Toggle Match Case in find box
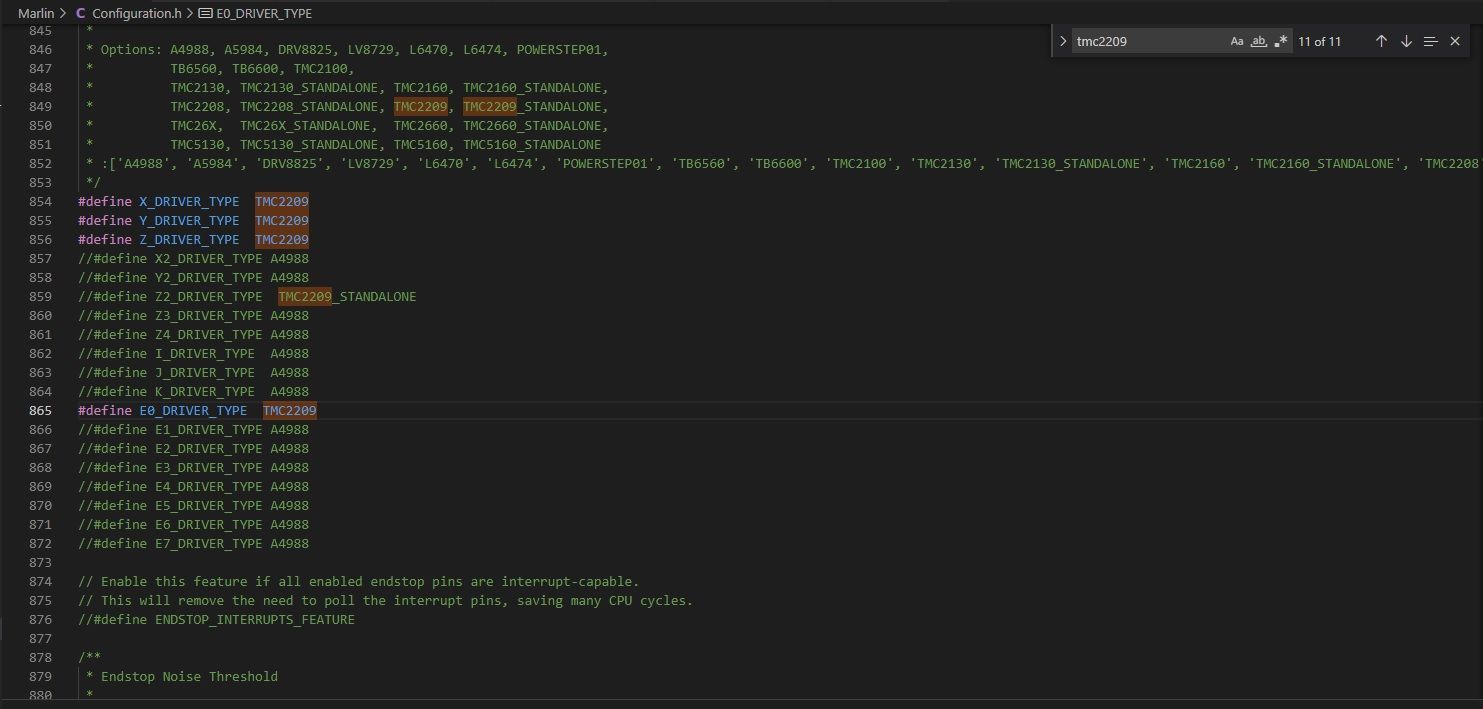Viewport: 1483px width, 709px height. click(x=1237, y=41)
